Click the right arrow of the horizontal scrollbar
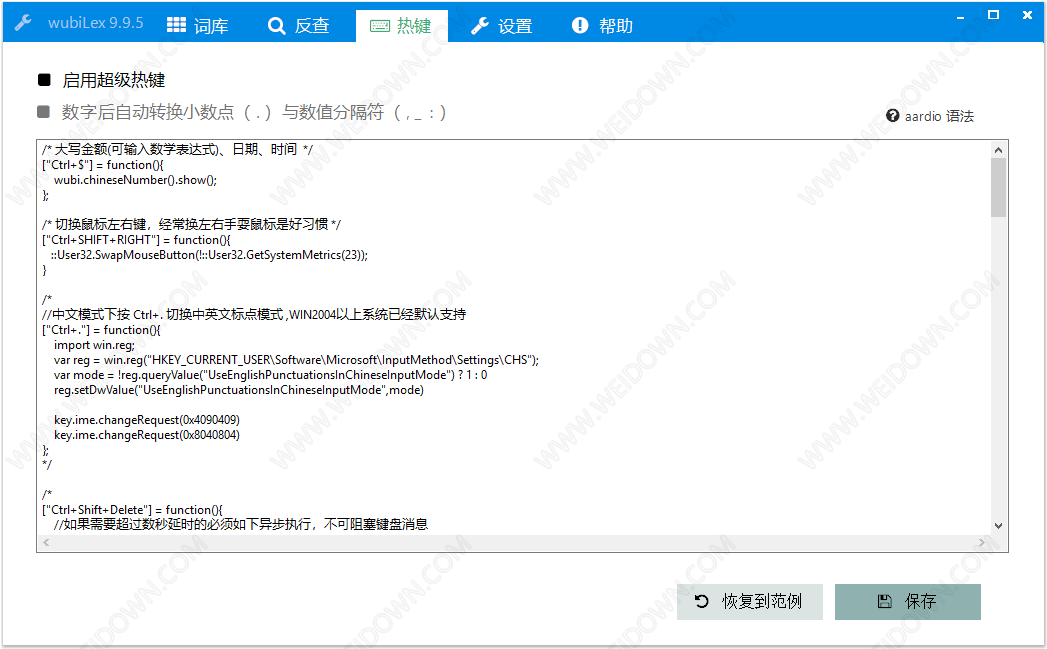 [983, 543]
